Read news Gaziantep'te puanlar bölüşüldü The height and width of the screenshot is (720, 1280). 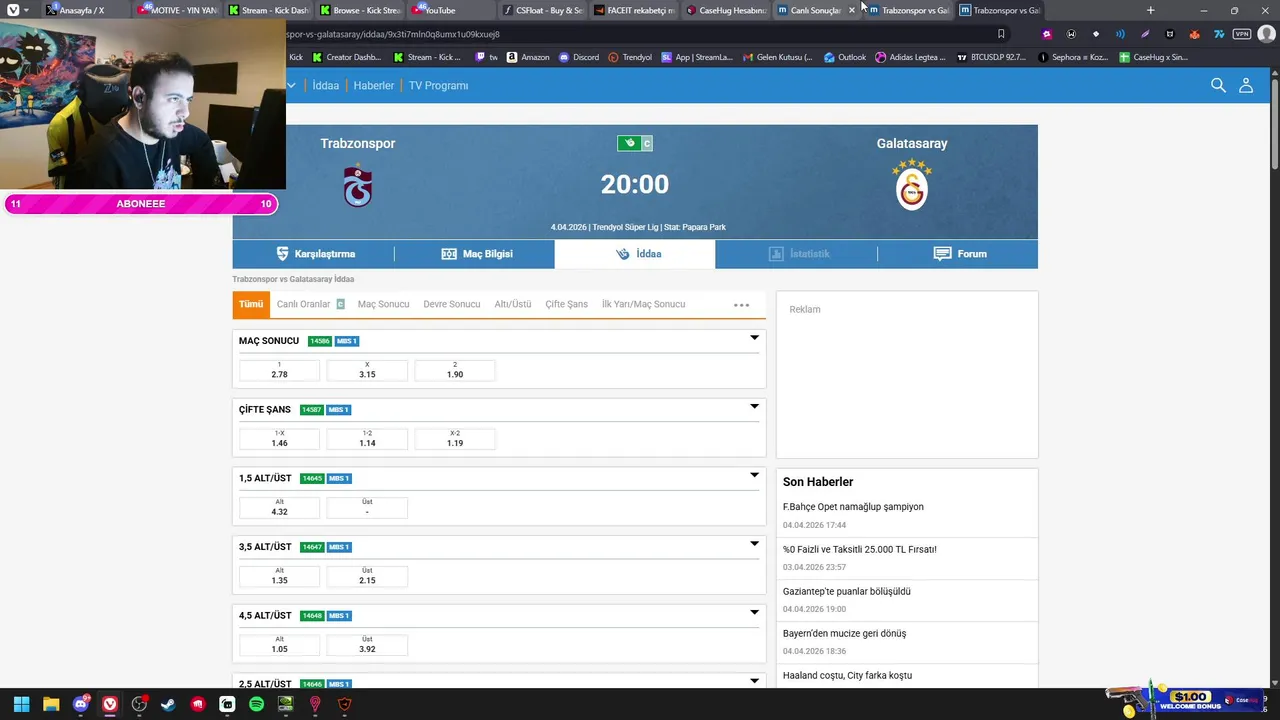(x=847, y=591)
